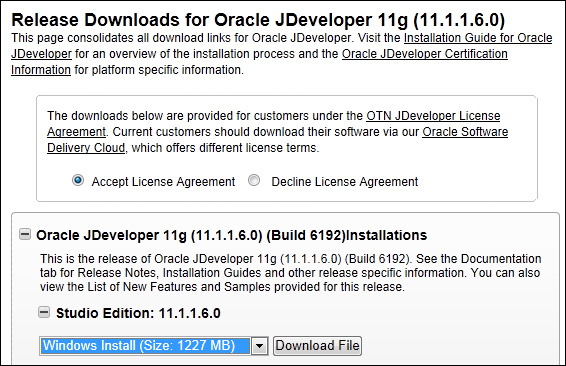Click the Accept License Agreement label
Viewport: 566px width, 366px height.
click(x=163, y=182)
